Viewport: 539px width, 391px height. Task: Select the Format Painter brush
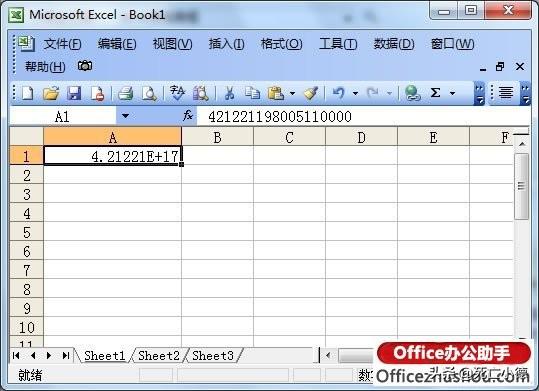311,93
